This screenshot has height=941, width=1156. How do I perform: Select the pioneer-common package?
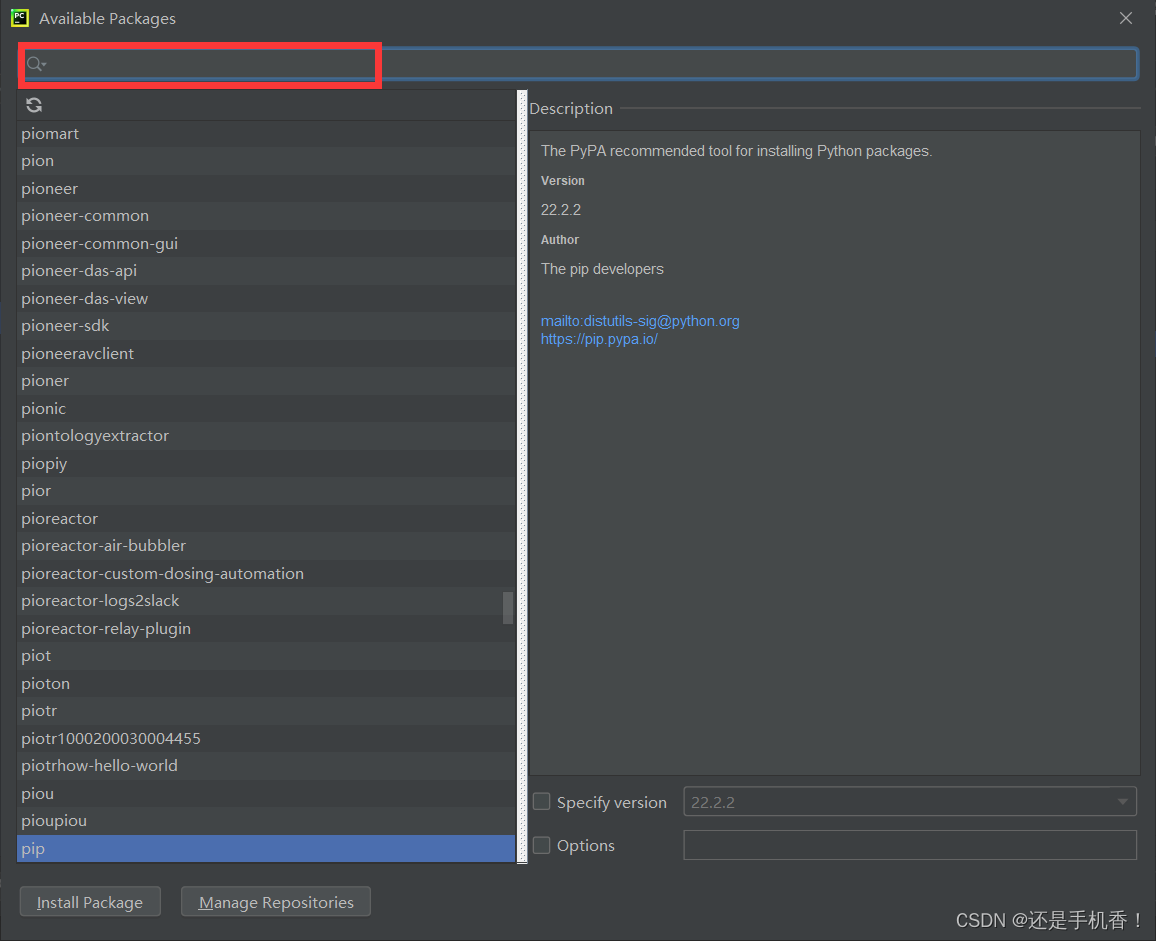pyautogui.click(x=266, y=216)
